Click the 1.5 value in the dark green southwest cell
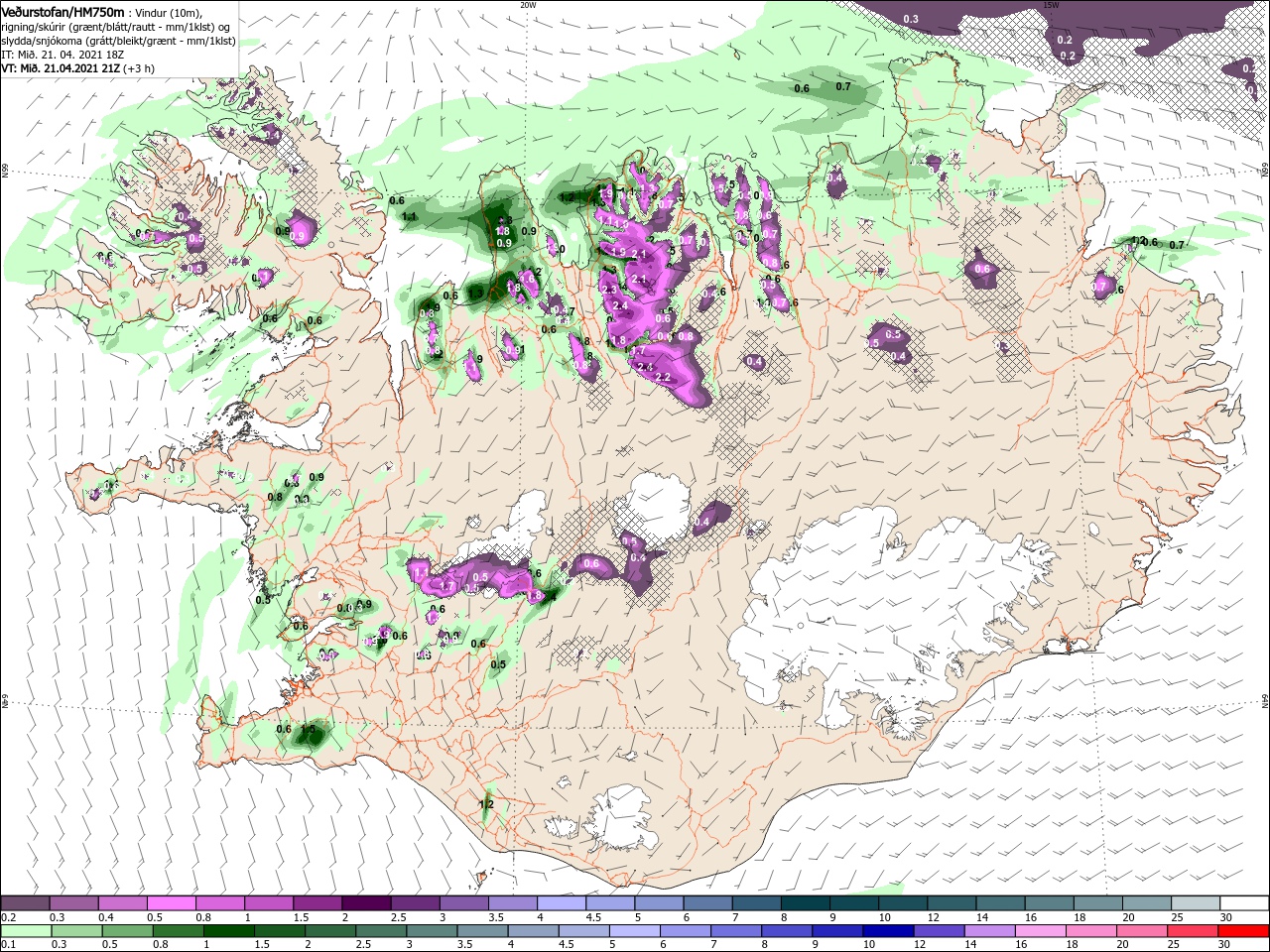Image resolution: width=1270 pixels, height=952 pixels. (x=308, y=730)
